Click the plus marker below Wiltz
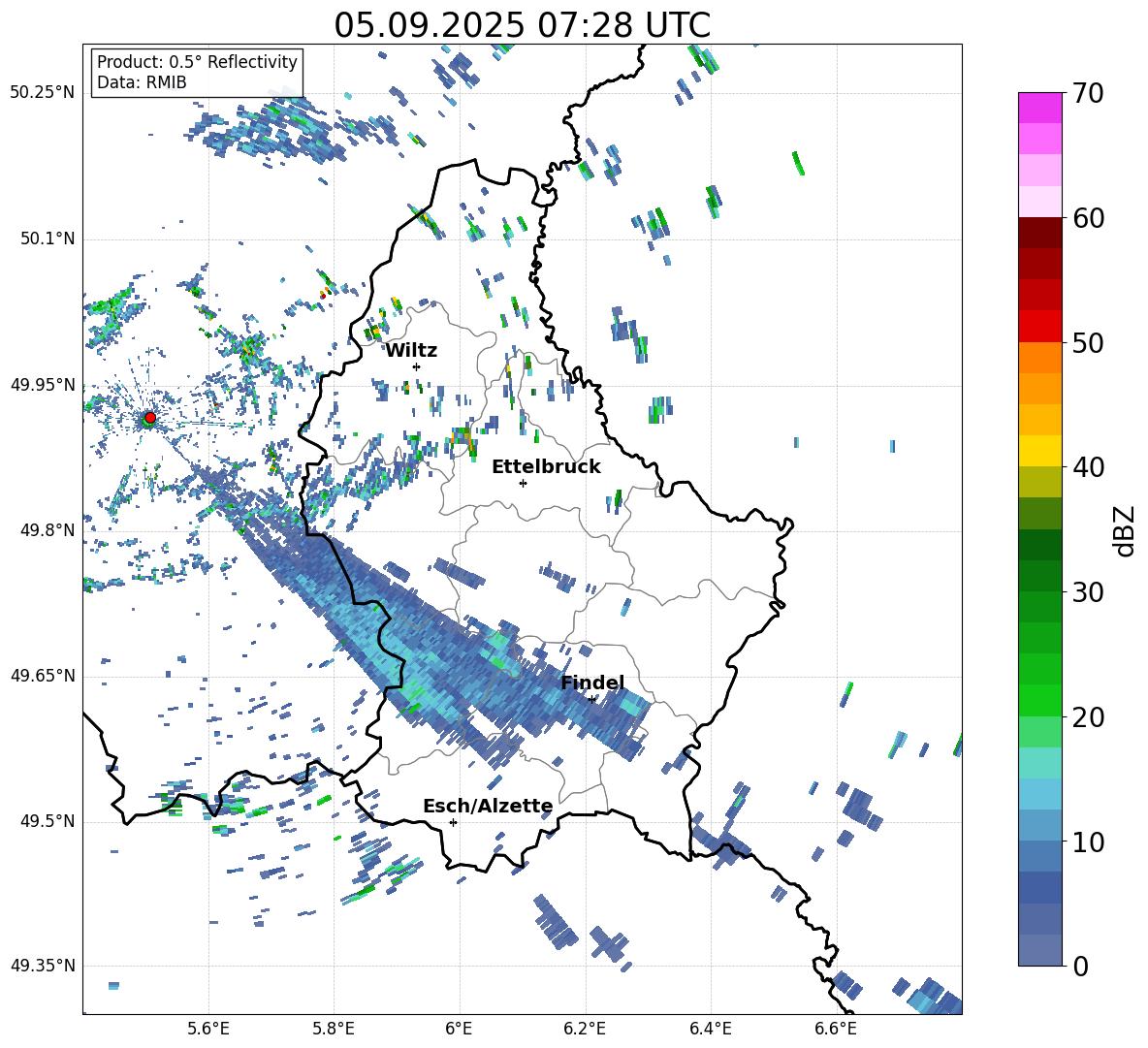The height and width of the screenshot is (1048, 1148). point(417,366)
